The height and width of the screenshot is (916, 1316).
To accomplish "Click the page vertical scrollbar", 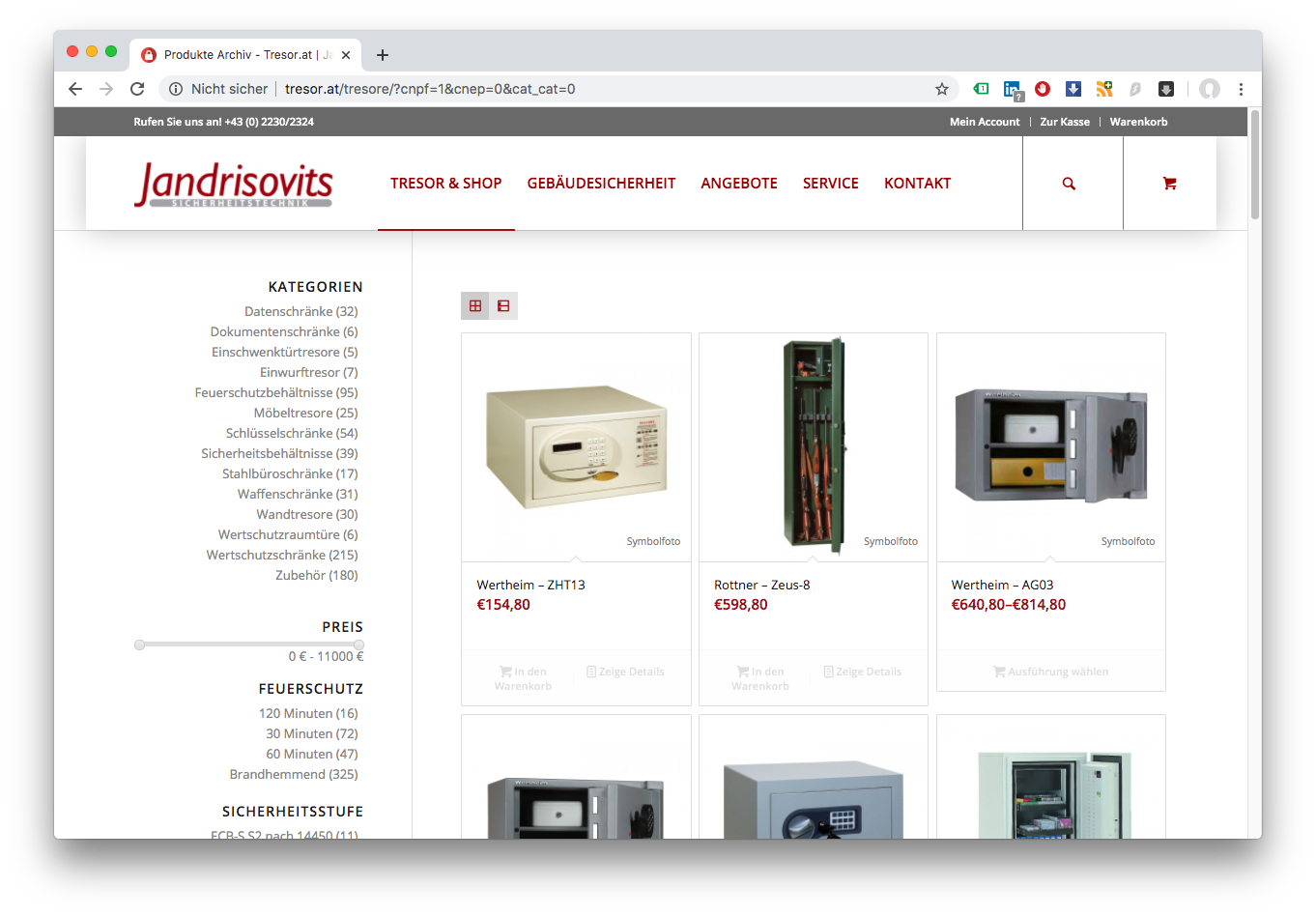I will click(1255, 164).
